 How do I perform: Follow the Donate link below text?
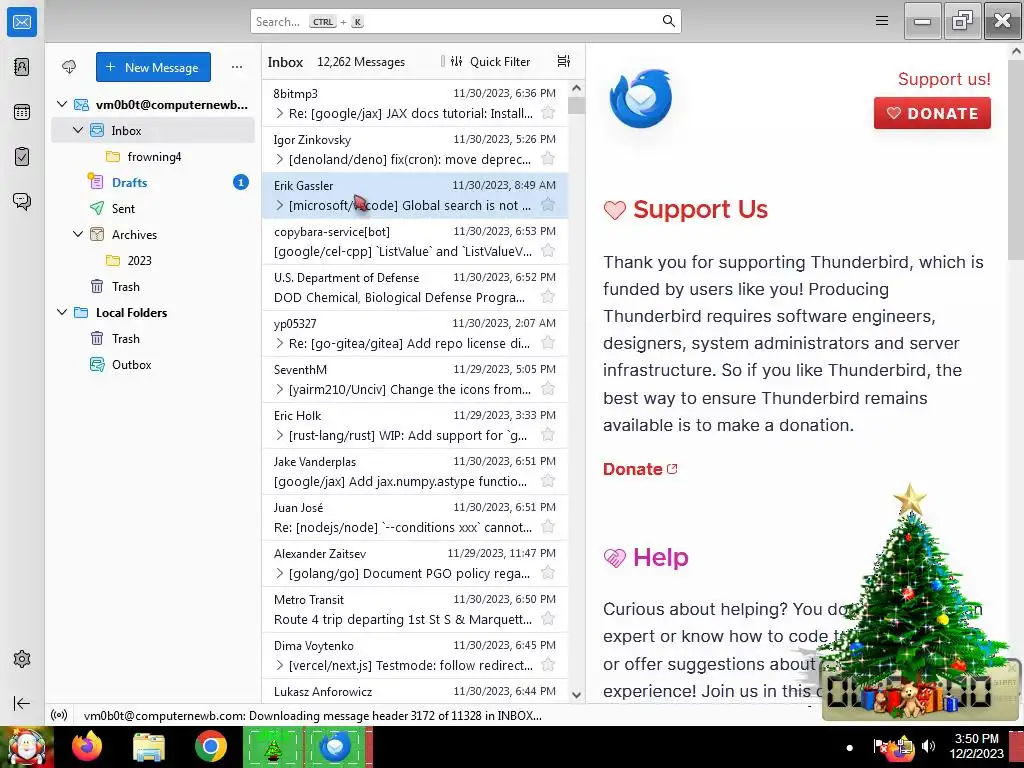point(640,469)
